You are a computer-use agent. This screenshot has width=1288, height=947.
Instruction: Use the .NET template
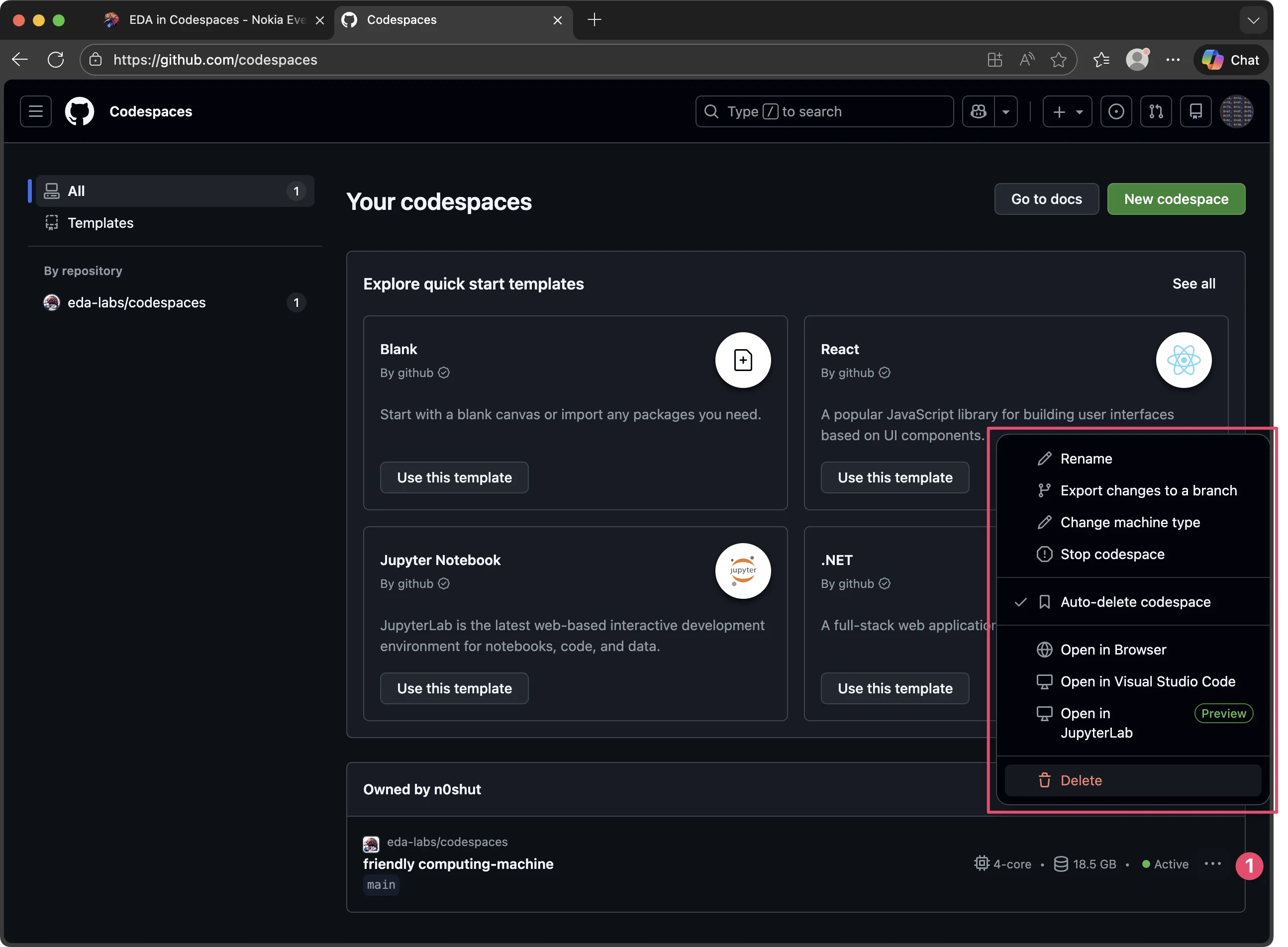click(x=895, y=688)
